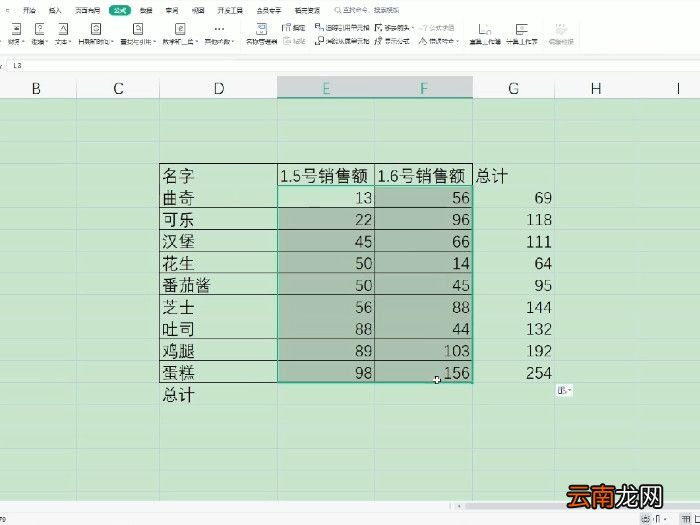Image resolution: width=700 pixels, height=525 pixels.
Task: Open the Date and Time function list
Action: 96,34
